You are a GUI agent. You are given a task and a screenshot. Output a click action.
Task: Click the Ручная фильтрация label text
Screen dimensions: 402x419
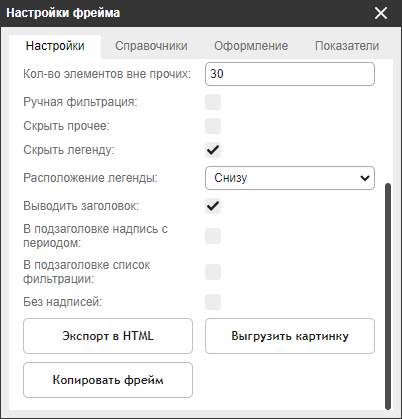click(80, 102)
